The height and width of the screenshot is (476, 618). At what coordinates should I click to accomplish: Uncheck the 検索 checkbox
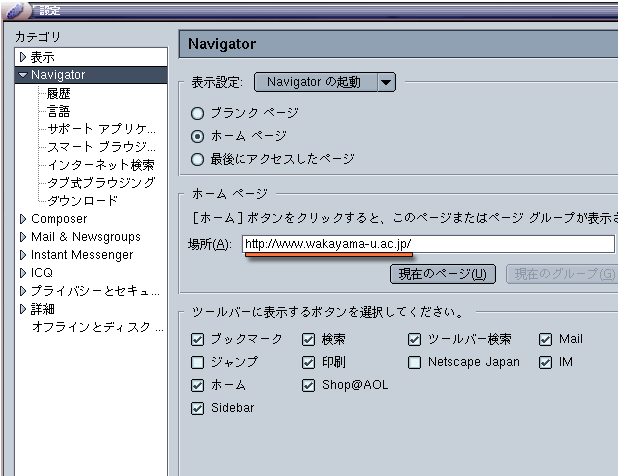[x=309, y=339]
